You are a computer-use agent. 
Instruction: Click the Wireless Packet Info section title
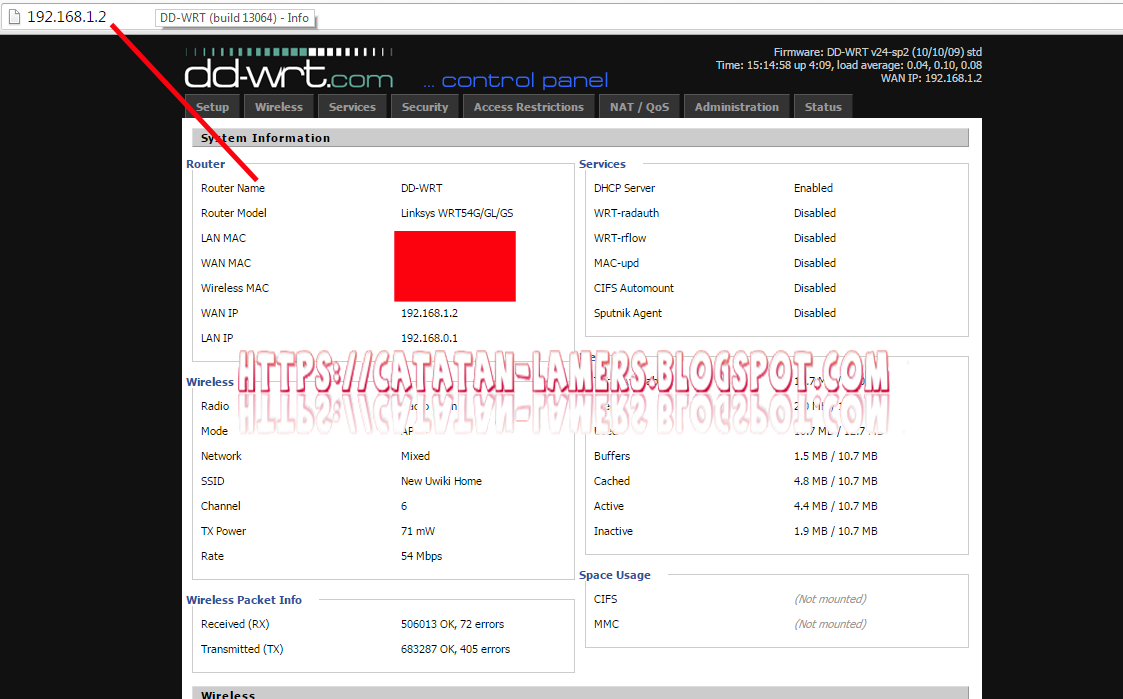coord(244,600)
